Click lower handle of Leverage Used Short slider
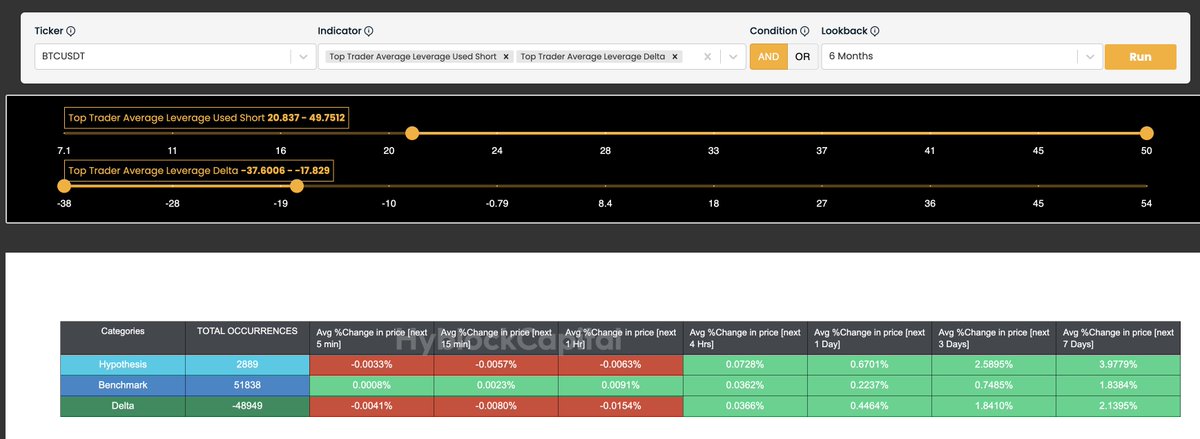Viewport: 1200px width, 439px height. click(411, 133)
